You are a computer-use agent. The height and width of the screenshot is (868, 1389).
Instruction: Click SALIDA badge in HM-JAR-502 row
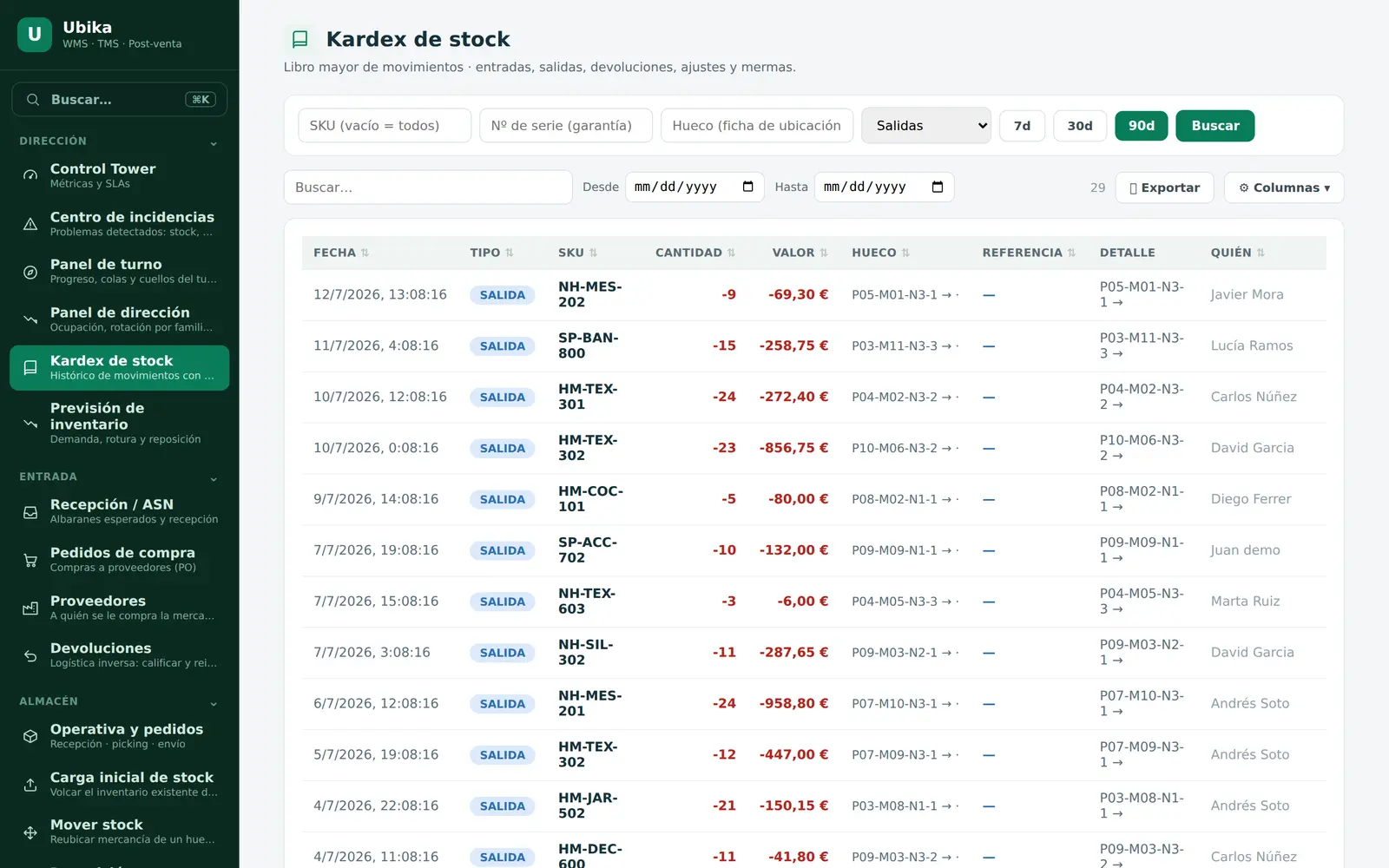503,806
